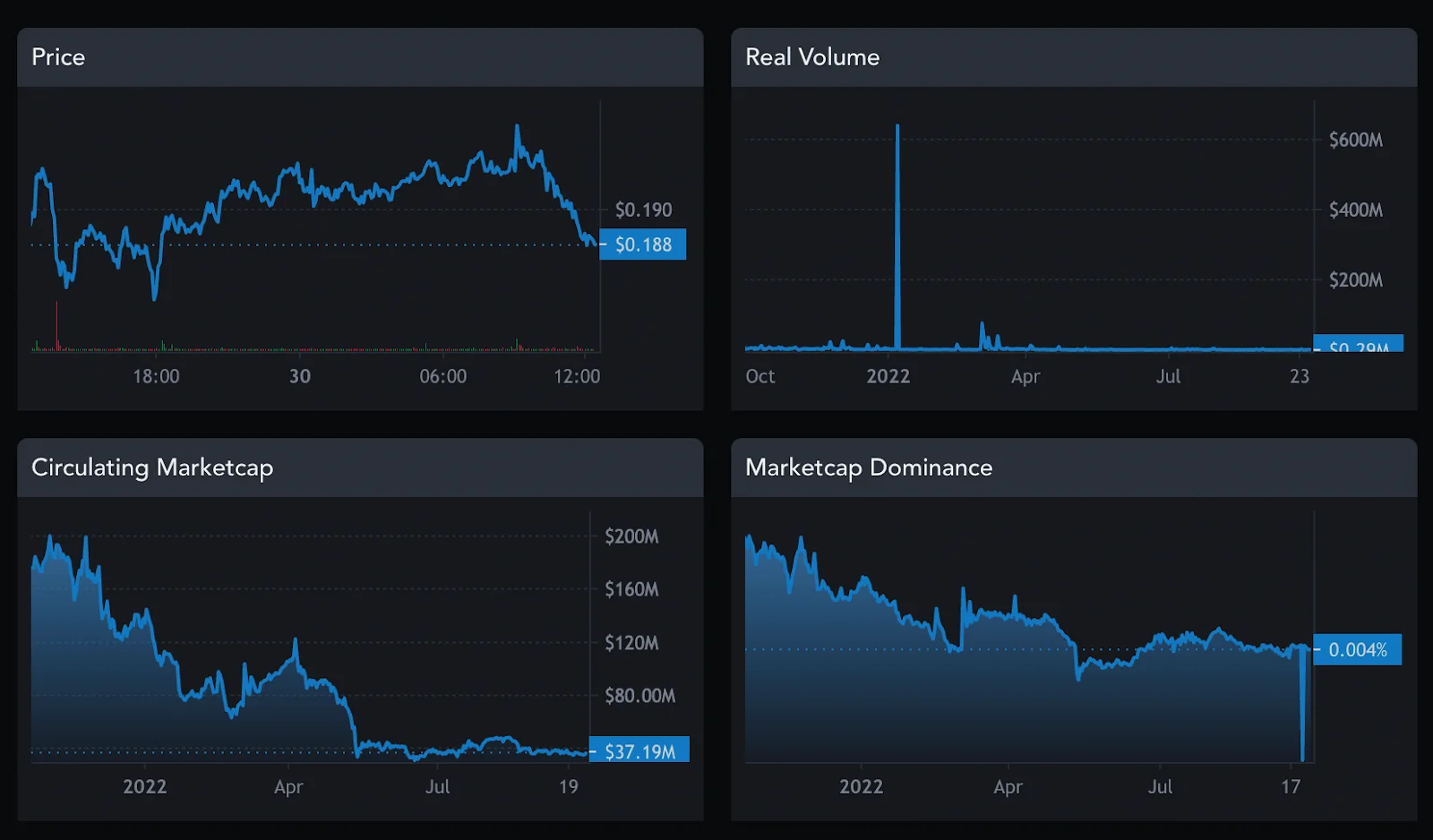1433x840 pixels.
Task: Select the 12:00 marker on Price chart
Action: [576, 376]
